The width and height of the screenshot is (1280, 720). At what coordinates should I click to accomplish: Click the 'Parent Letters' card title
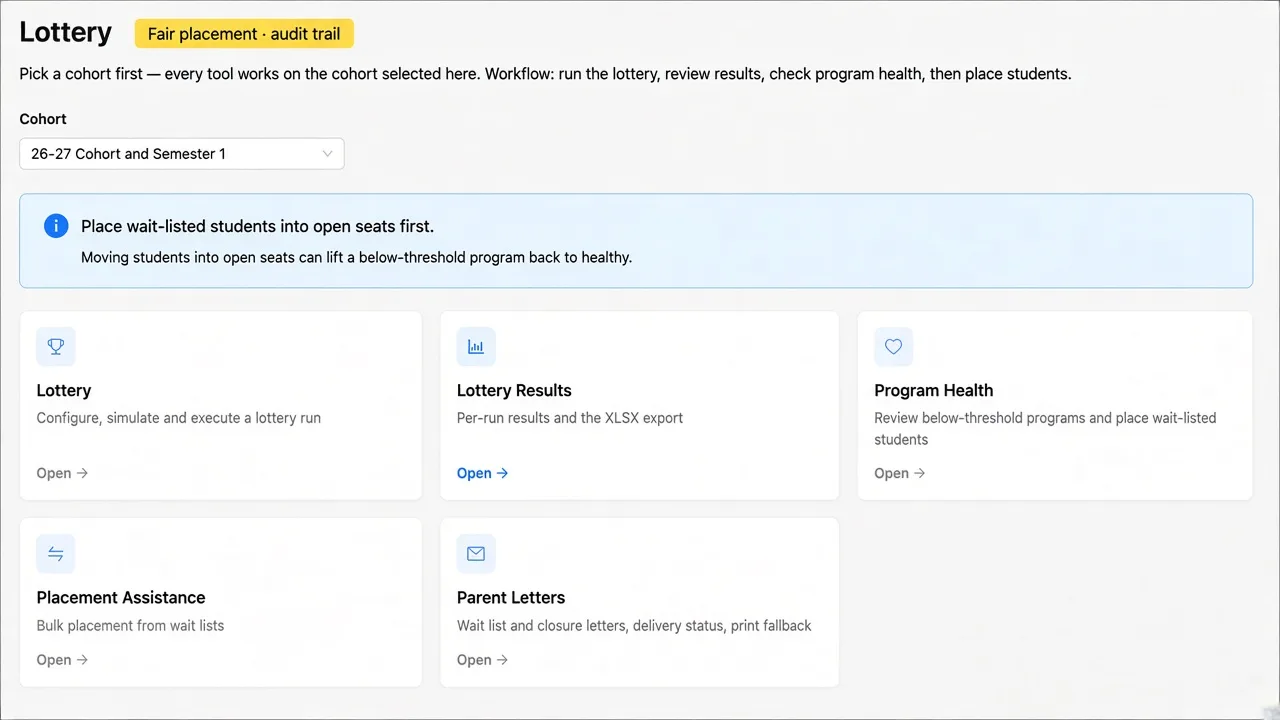click(x=511, y=598)
